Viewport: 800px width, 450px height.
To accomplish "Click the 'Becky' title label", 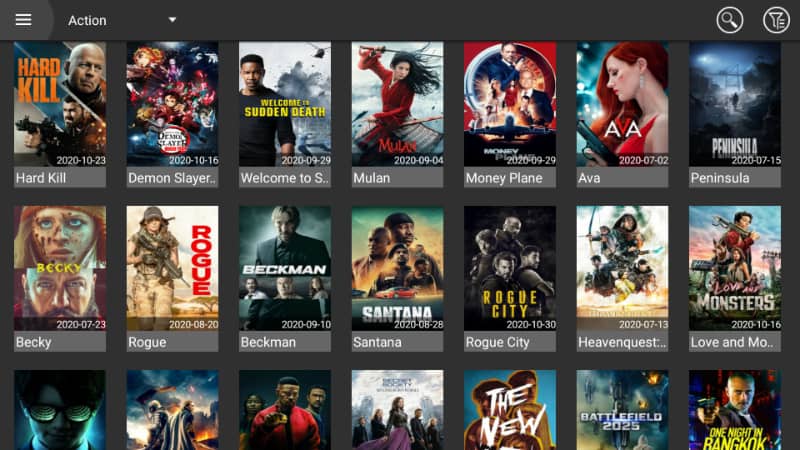I will pyautogui.click(x=60, y=342).
